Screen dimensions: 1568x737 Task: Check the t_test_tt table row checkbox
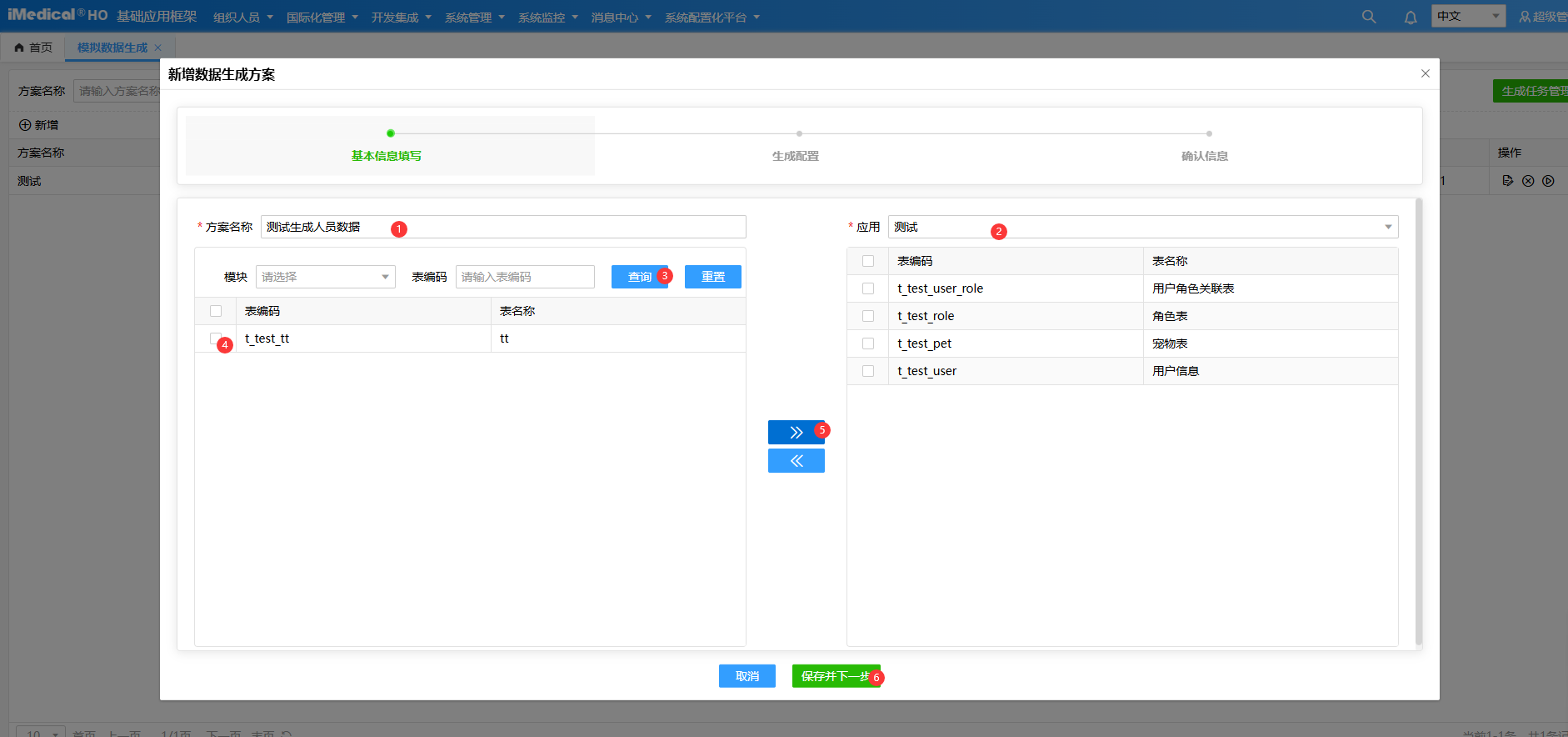[x=216, y=338]
